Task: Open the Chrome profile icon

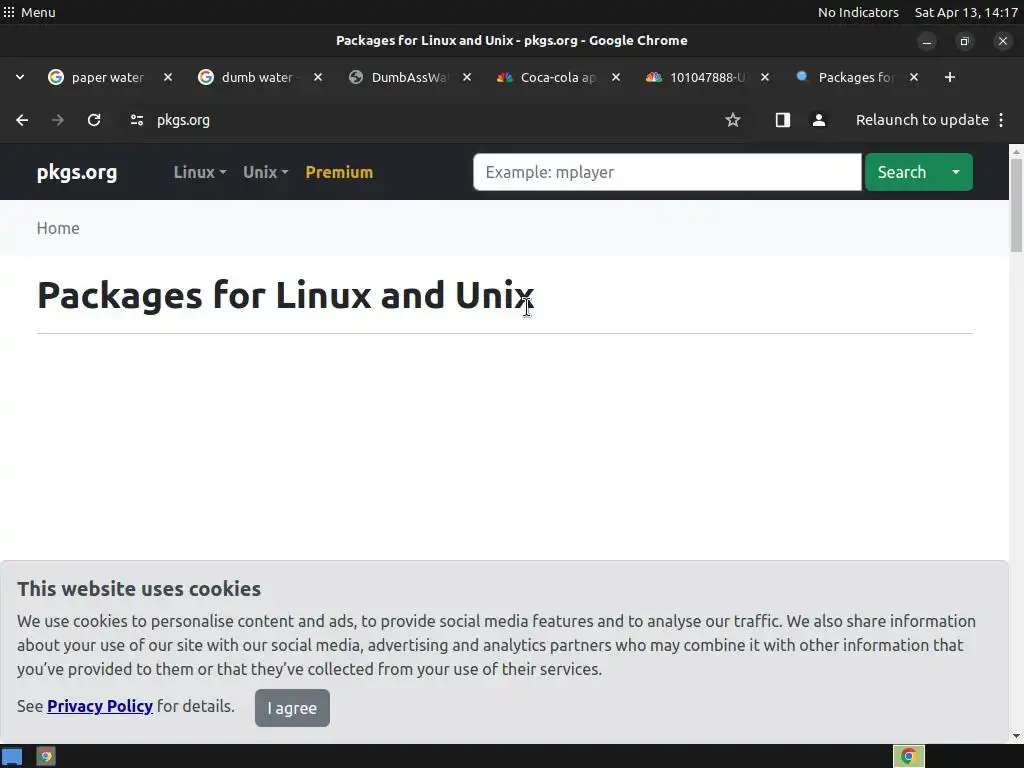Action: click(x=819, y=120)
